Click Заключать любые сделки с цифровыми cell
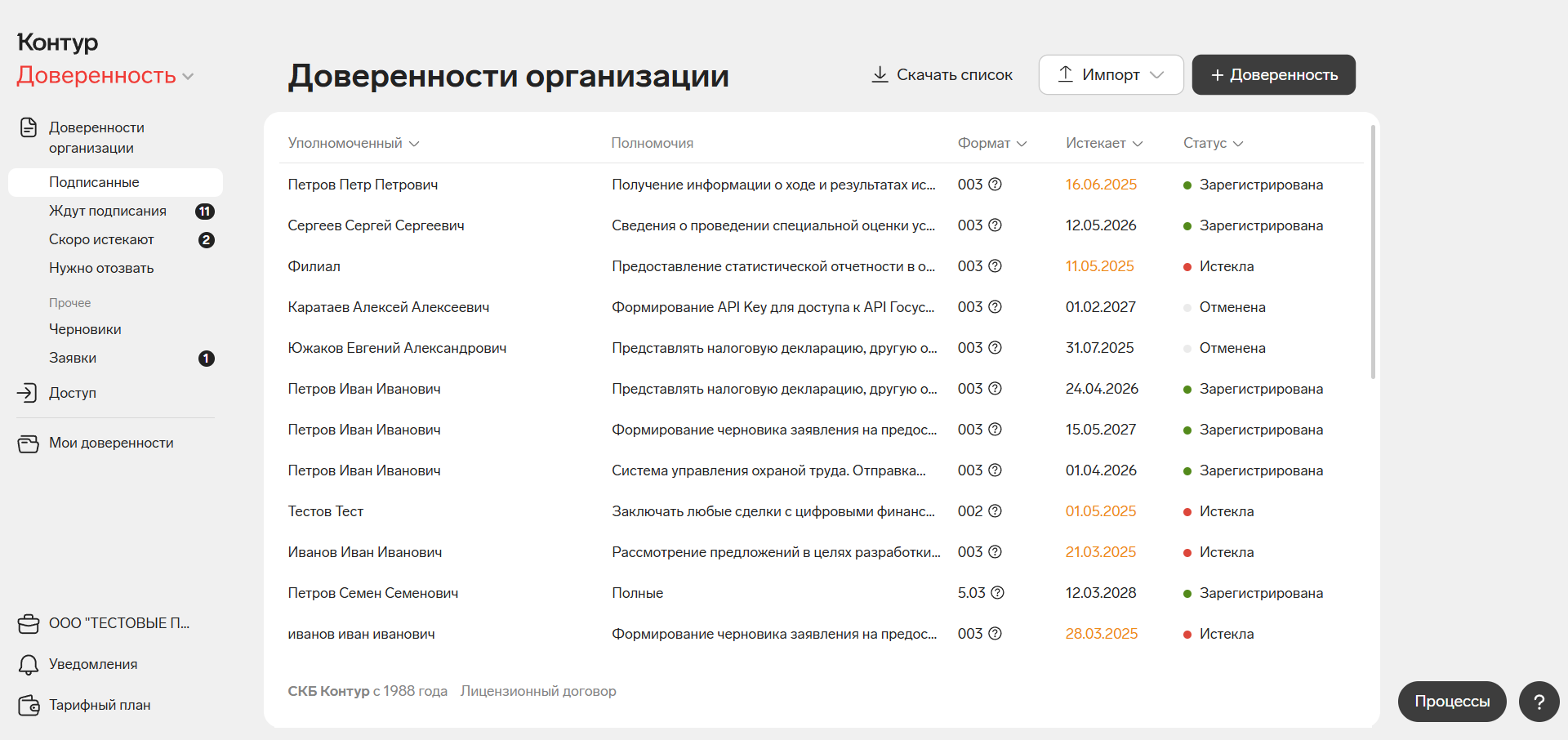Image resolution: width=1568 pixels, height=740 pixels. click(774, 511)
